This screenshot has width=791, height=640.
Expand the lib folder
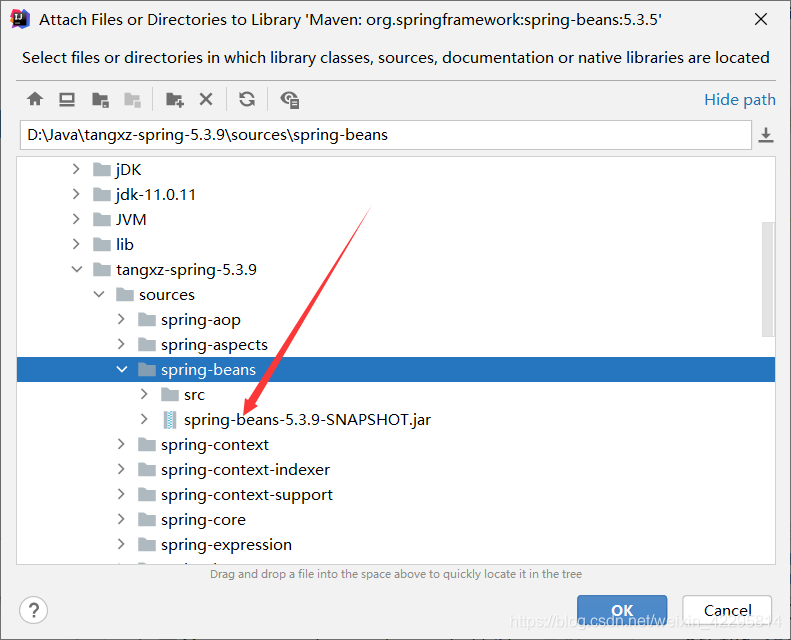tap(76, 244)
